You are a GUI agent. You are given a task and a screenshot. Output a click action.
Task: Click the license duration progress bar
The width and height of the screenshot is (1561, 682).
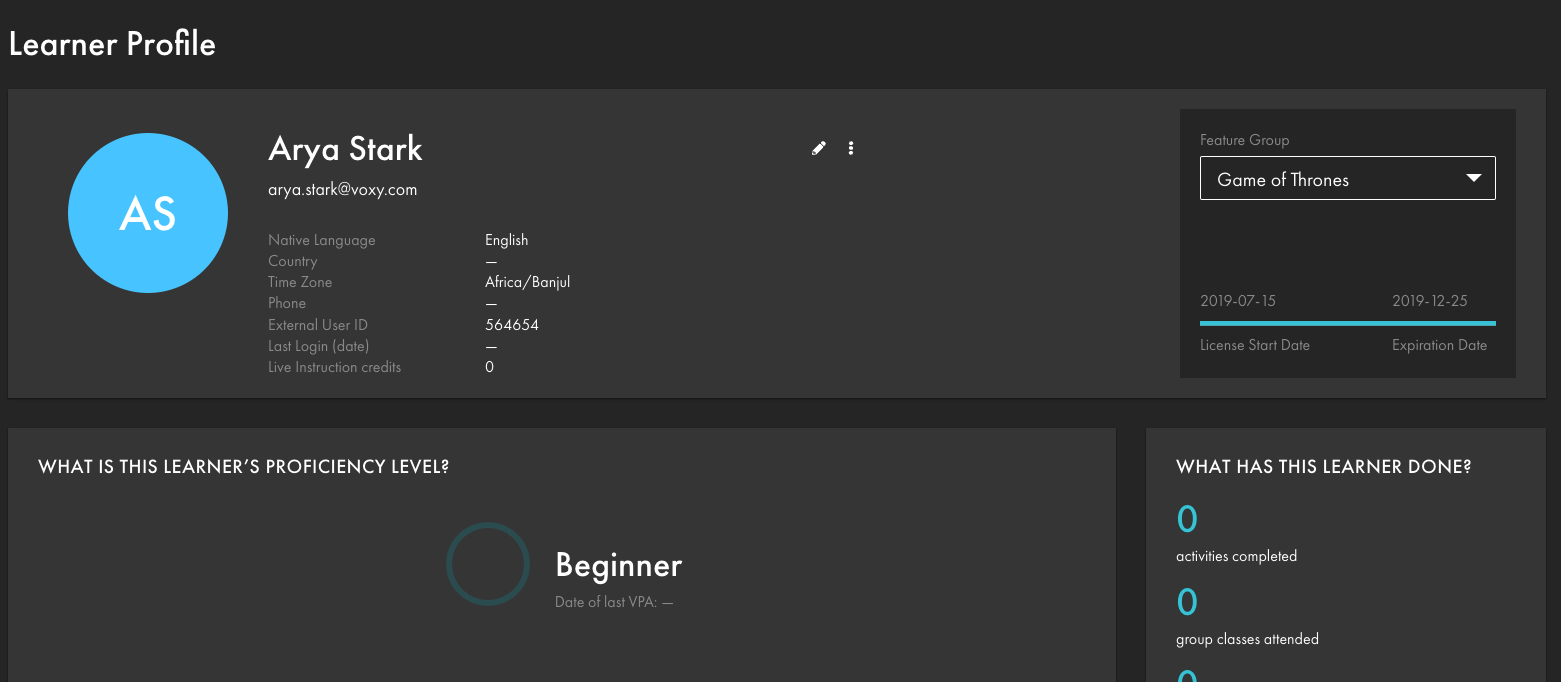tap(1347, 322)
